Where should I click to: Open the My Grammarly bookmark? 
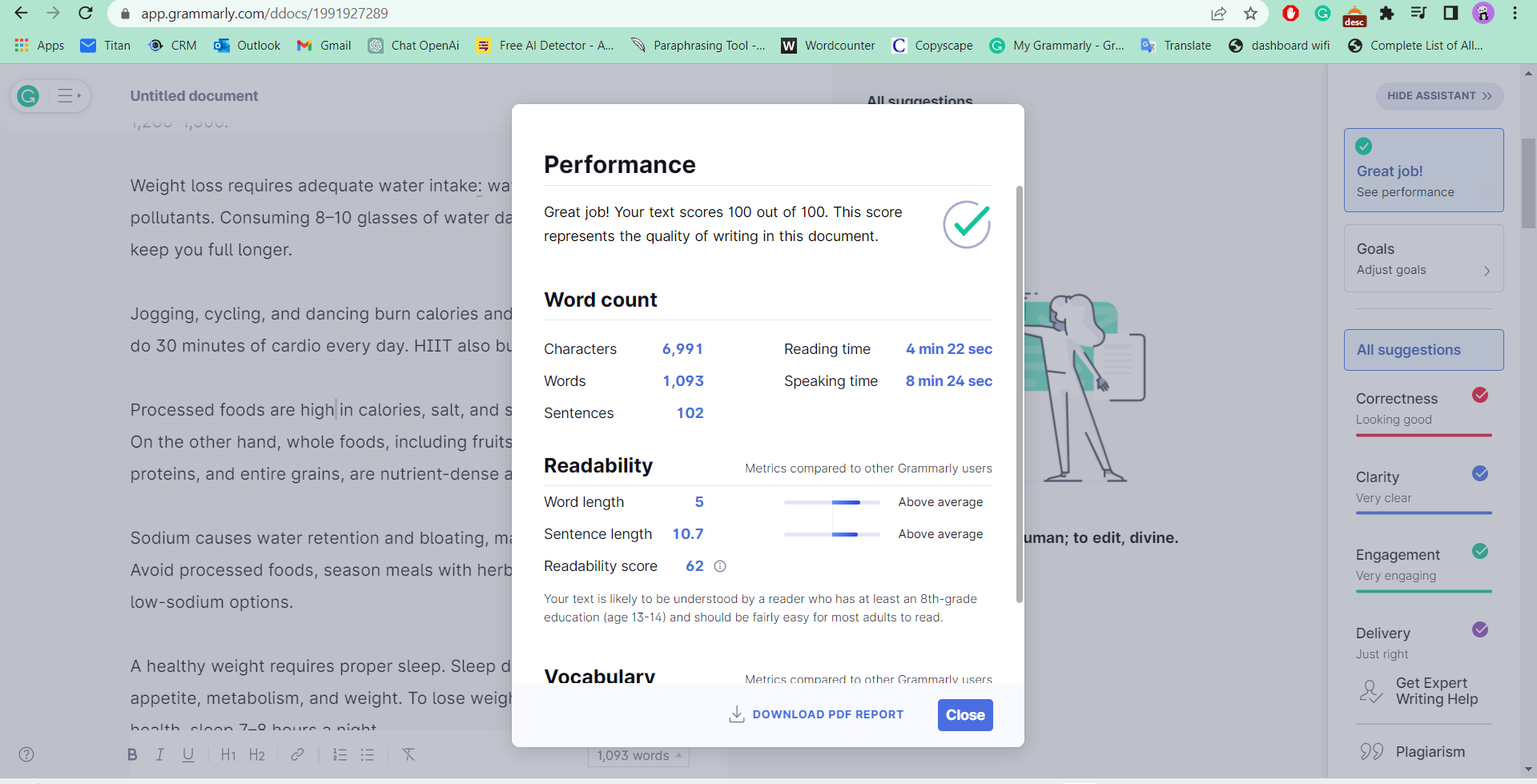tap(1057, 46)
